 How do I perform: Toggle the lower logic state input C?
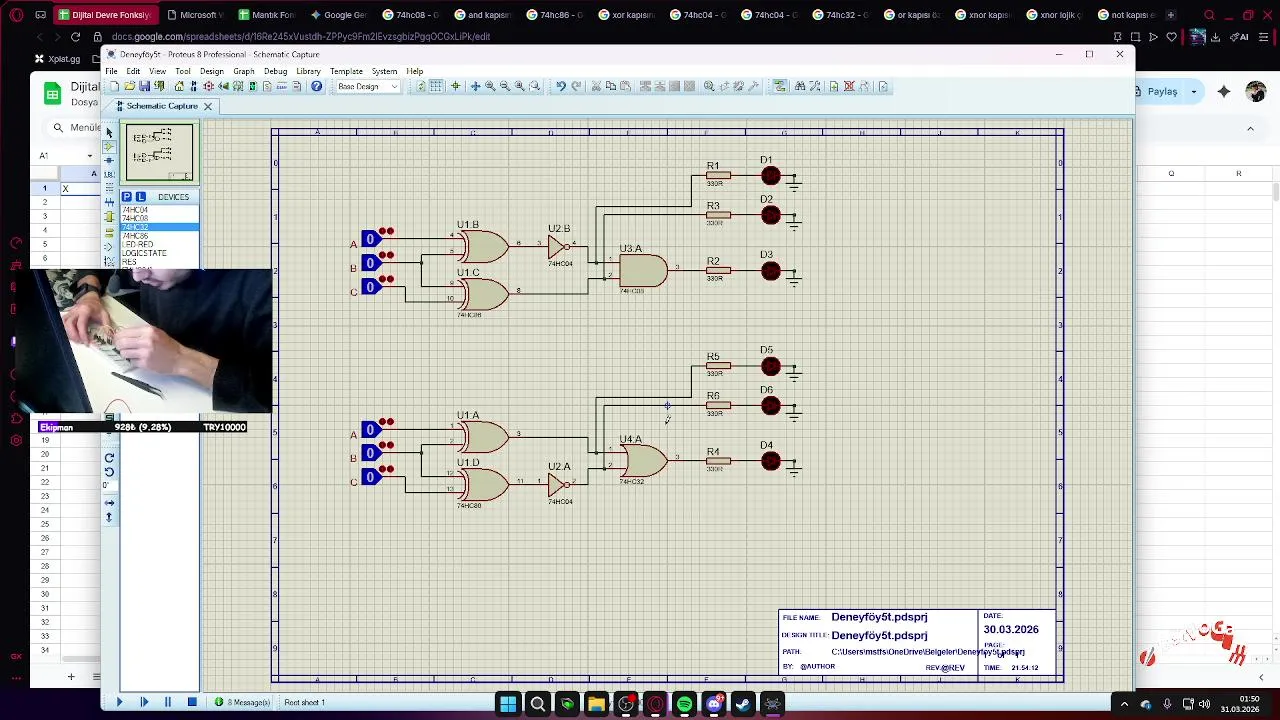click(x=370, y=477)
